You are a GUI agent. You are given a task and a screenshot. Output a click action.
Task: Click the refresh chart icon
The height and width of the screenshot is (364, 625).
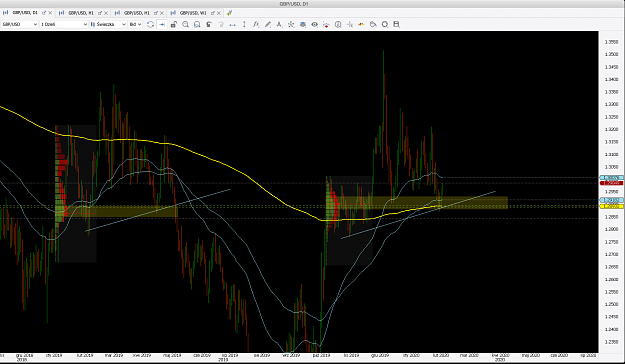[150, 24]
